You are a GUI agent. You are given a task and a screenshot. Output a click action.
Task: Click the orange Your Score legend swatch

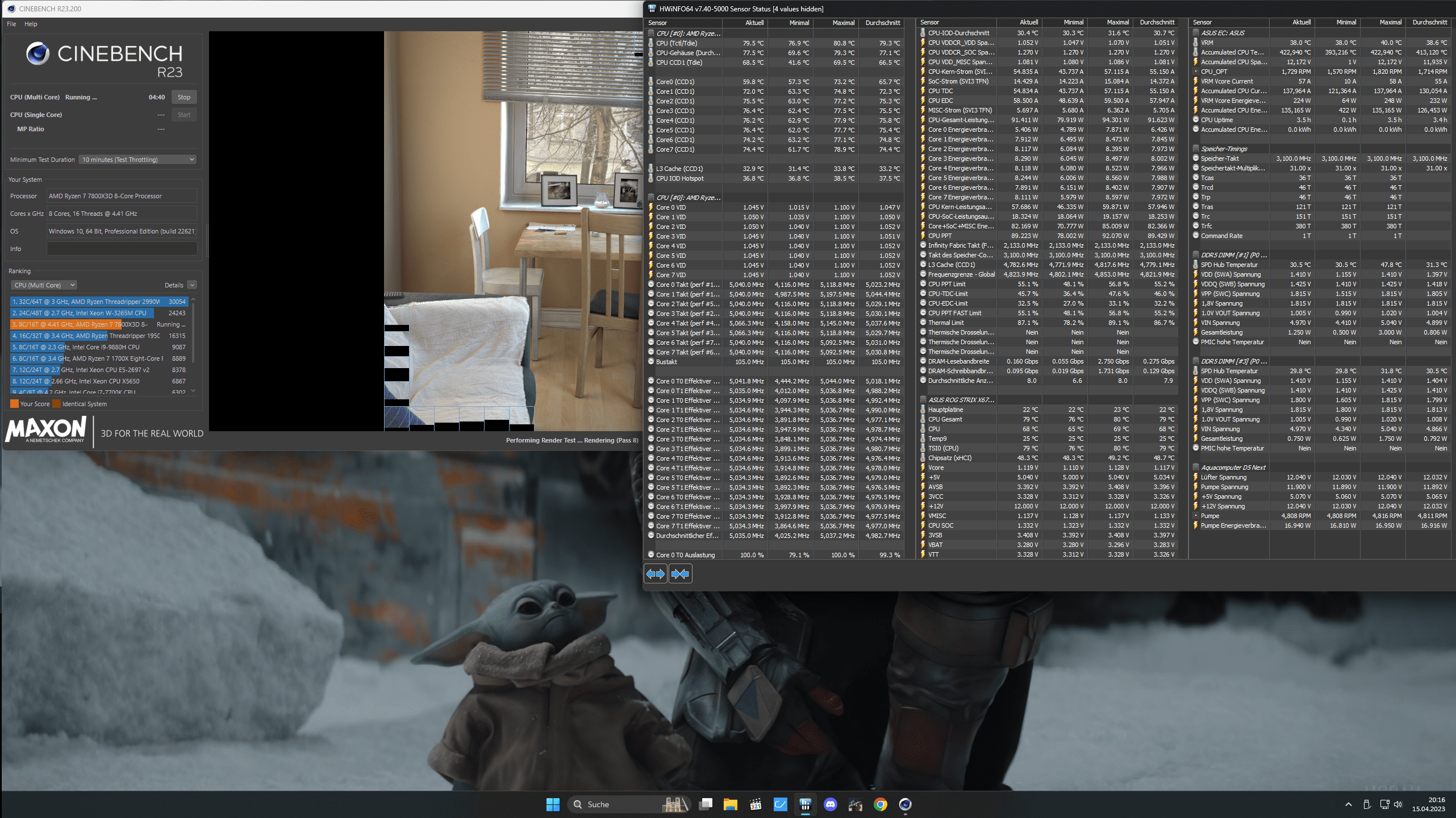point(14,404)
